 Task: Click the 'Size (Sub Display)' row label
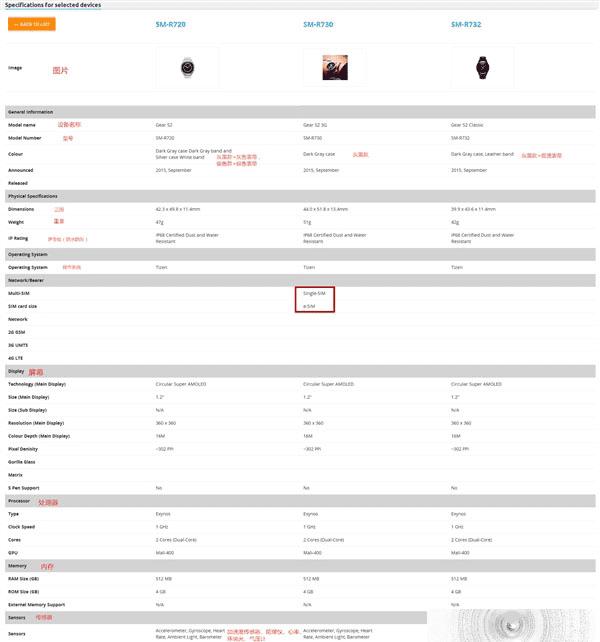pos(27,410)
